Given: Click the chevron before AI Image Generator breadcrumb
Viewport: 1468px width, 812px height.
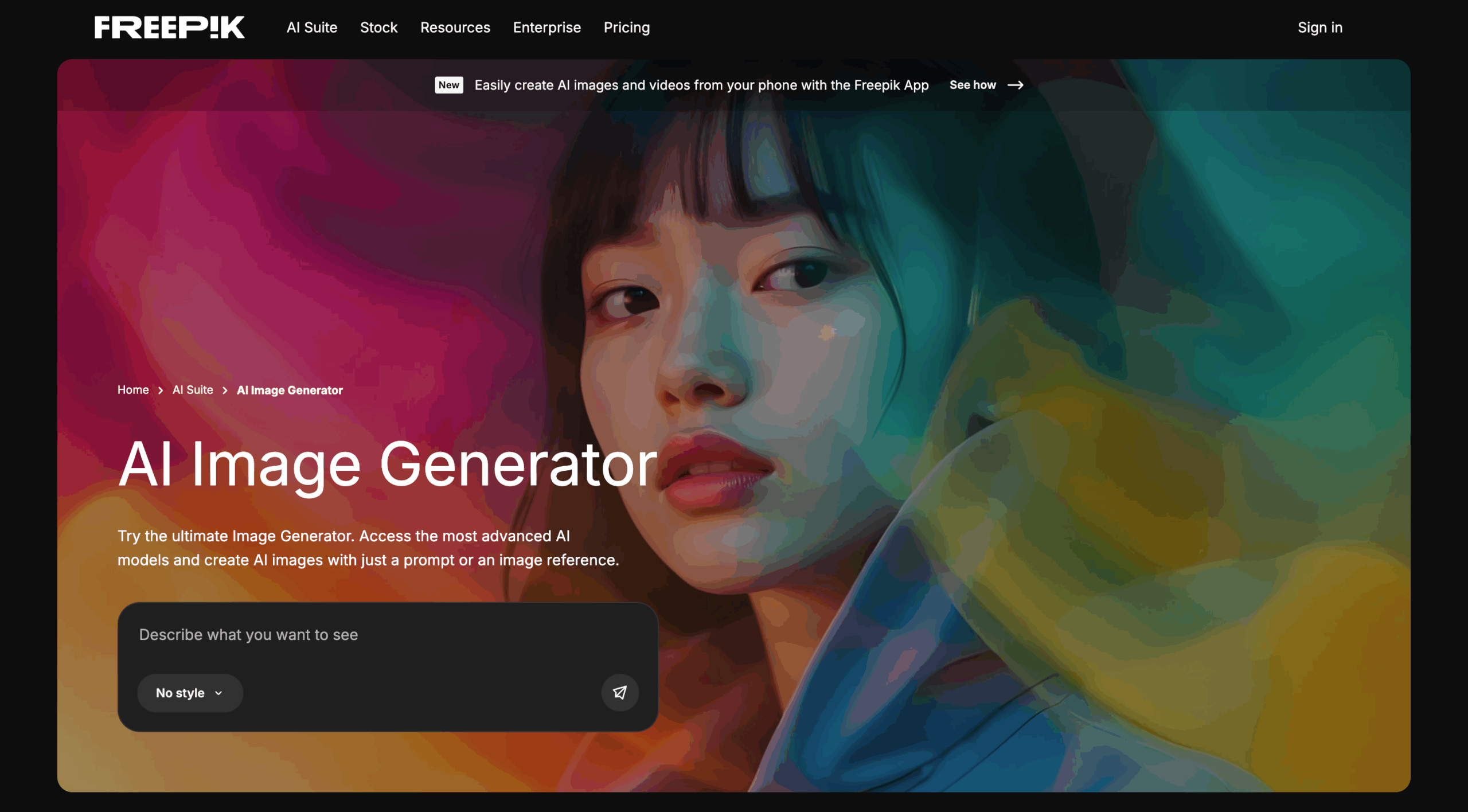Looking at the screenshot, I should [225, 390].
